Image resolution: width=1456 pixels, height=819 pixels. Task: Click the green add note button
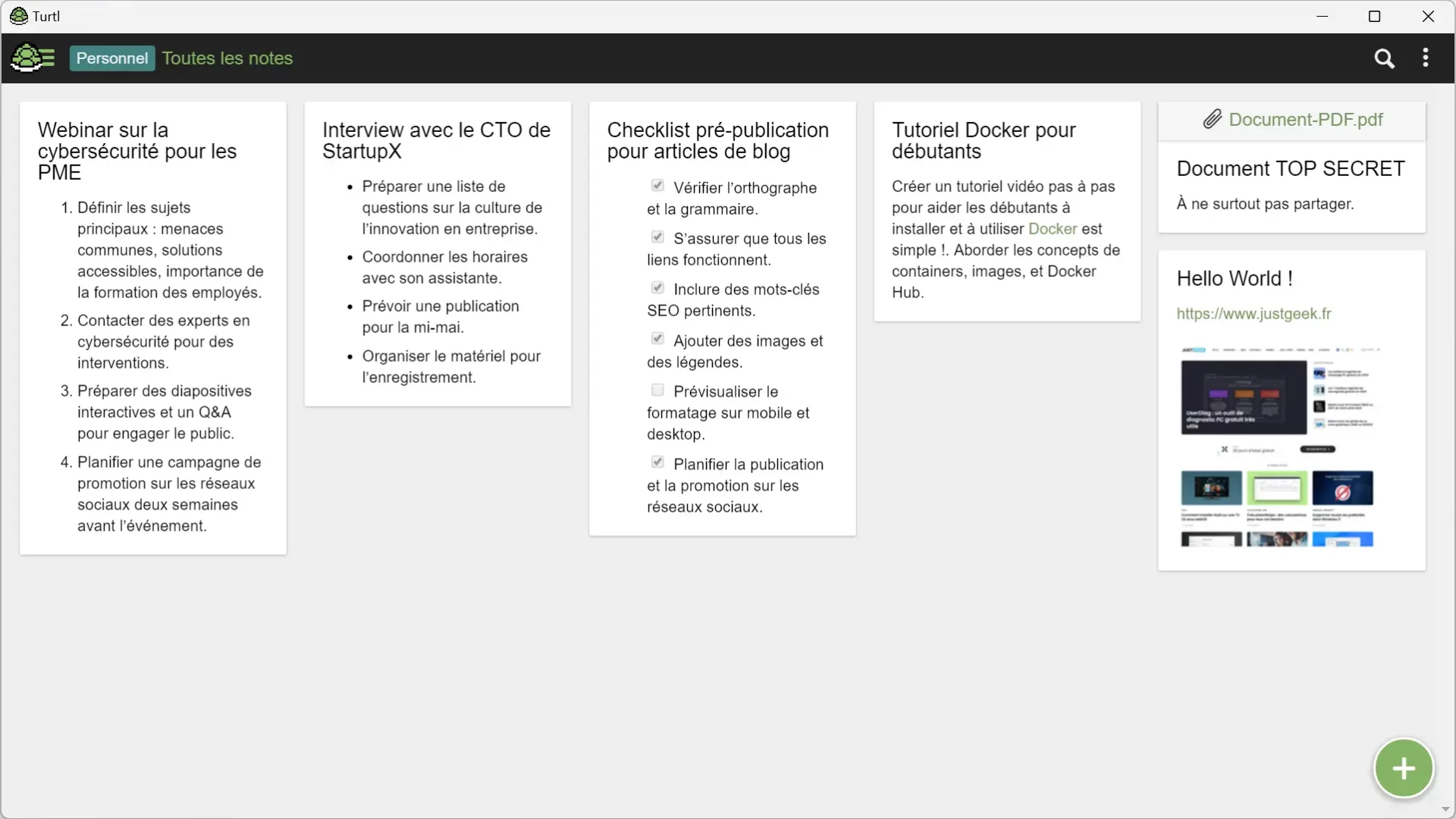point(1404,768)
